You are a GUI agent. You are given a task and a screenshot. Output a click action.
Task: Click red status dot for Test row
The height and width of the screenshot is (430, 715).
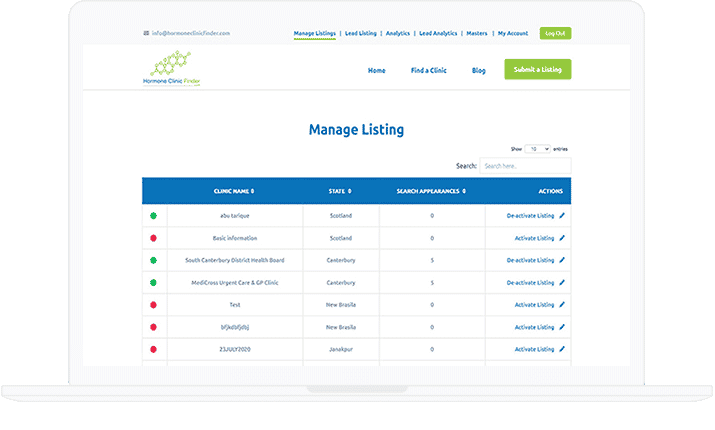tap(154, 304)
